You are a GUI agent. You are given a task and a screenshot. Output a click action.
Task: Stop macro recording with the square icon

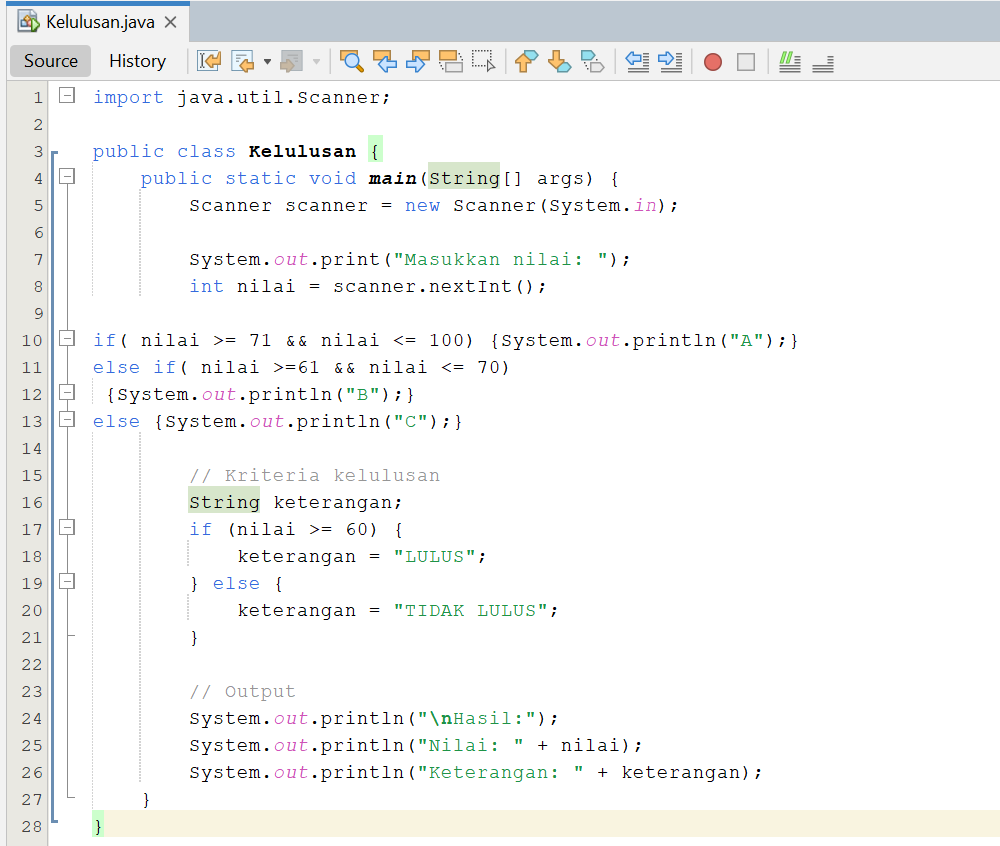pyautogui.click(x=746, y=62)
